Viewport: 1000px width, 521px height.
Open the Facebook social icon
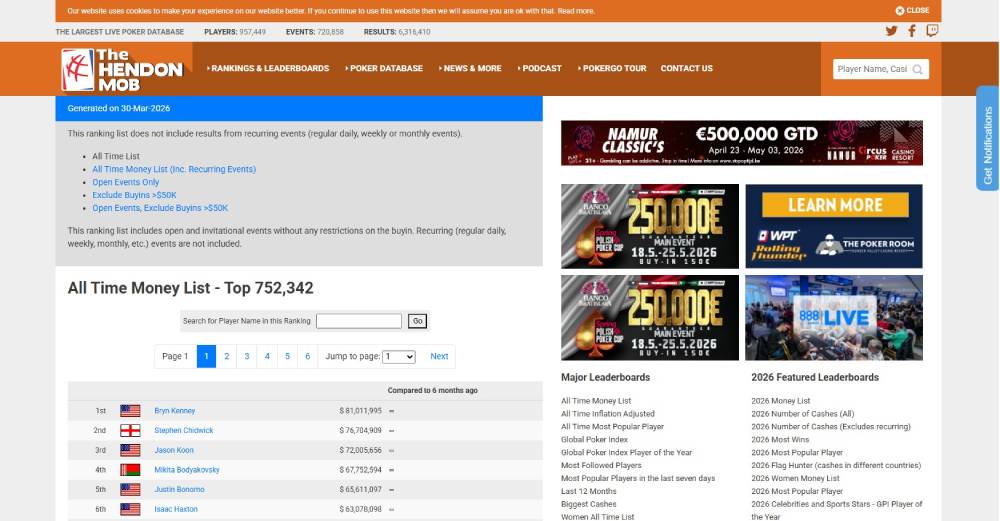[x=912, y=31]
